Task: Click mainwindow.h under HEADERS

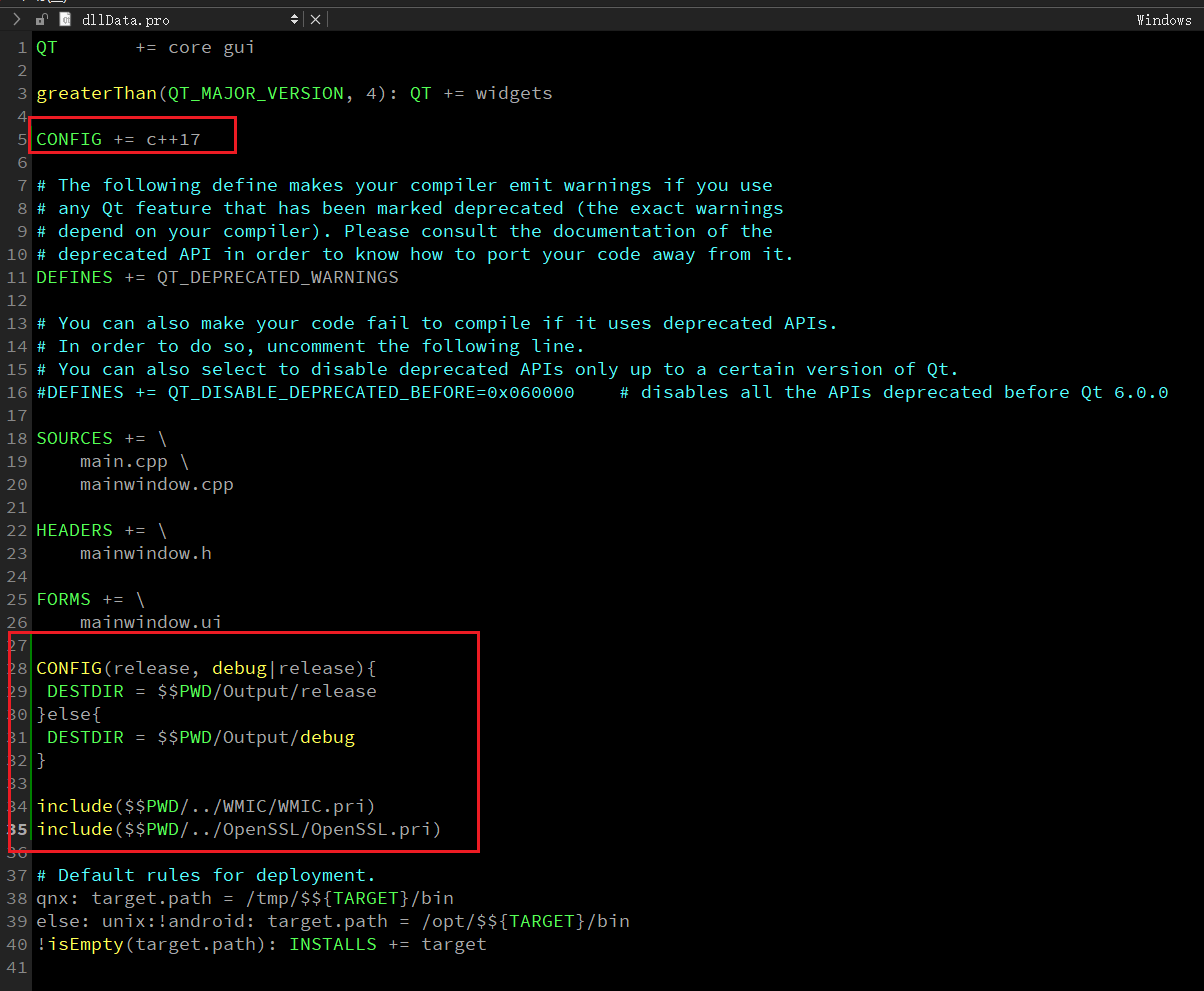Action: (145, 553)
